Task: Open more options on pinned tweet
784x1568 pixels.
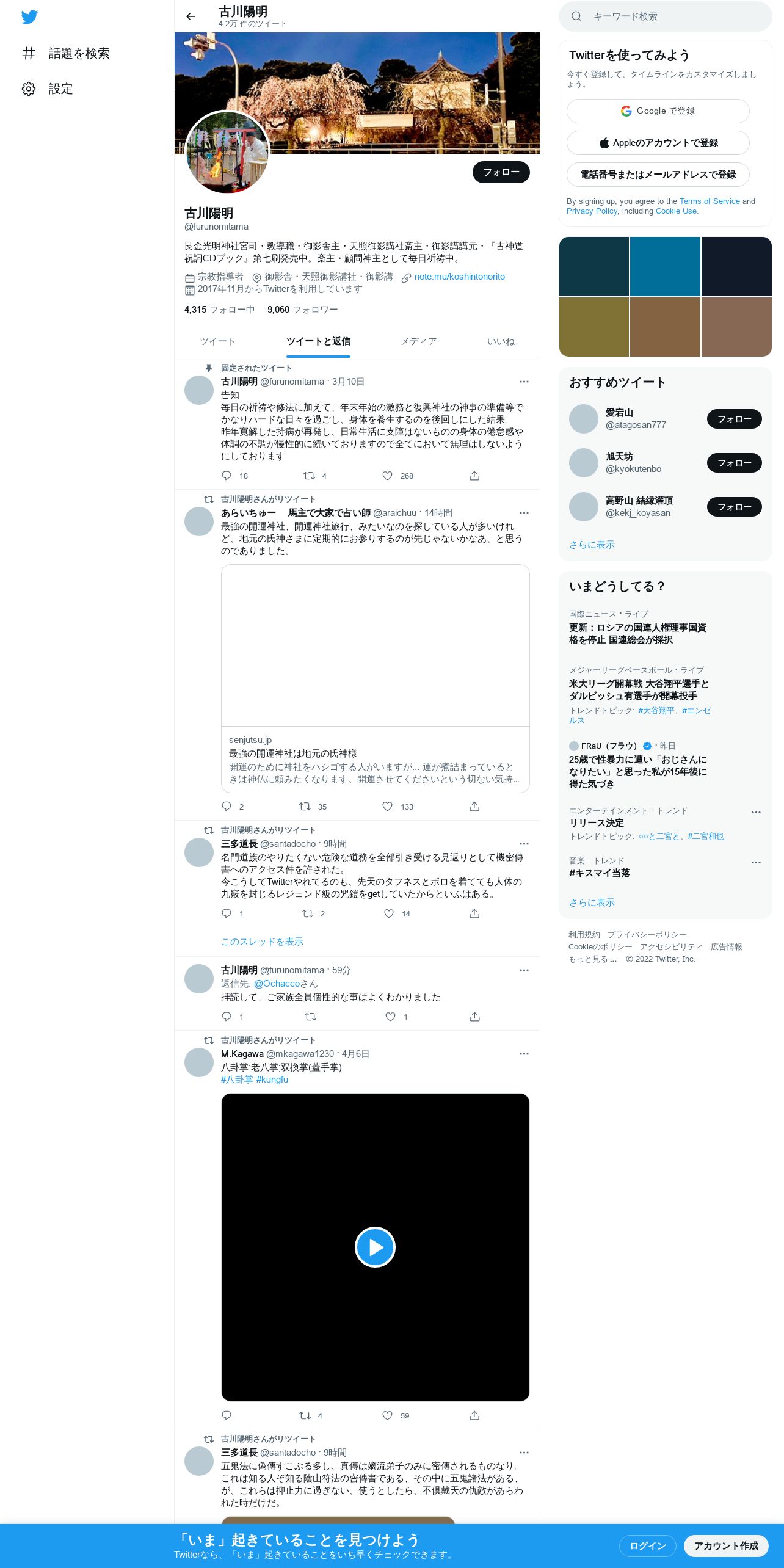Action: click(x=524, y=382)
